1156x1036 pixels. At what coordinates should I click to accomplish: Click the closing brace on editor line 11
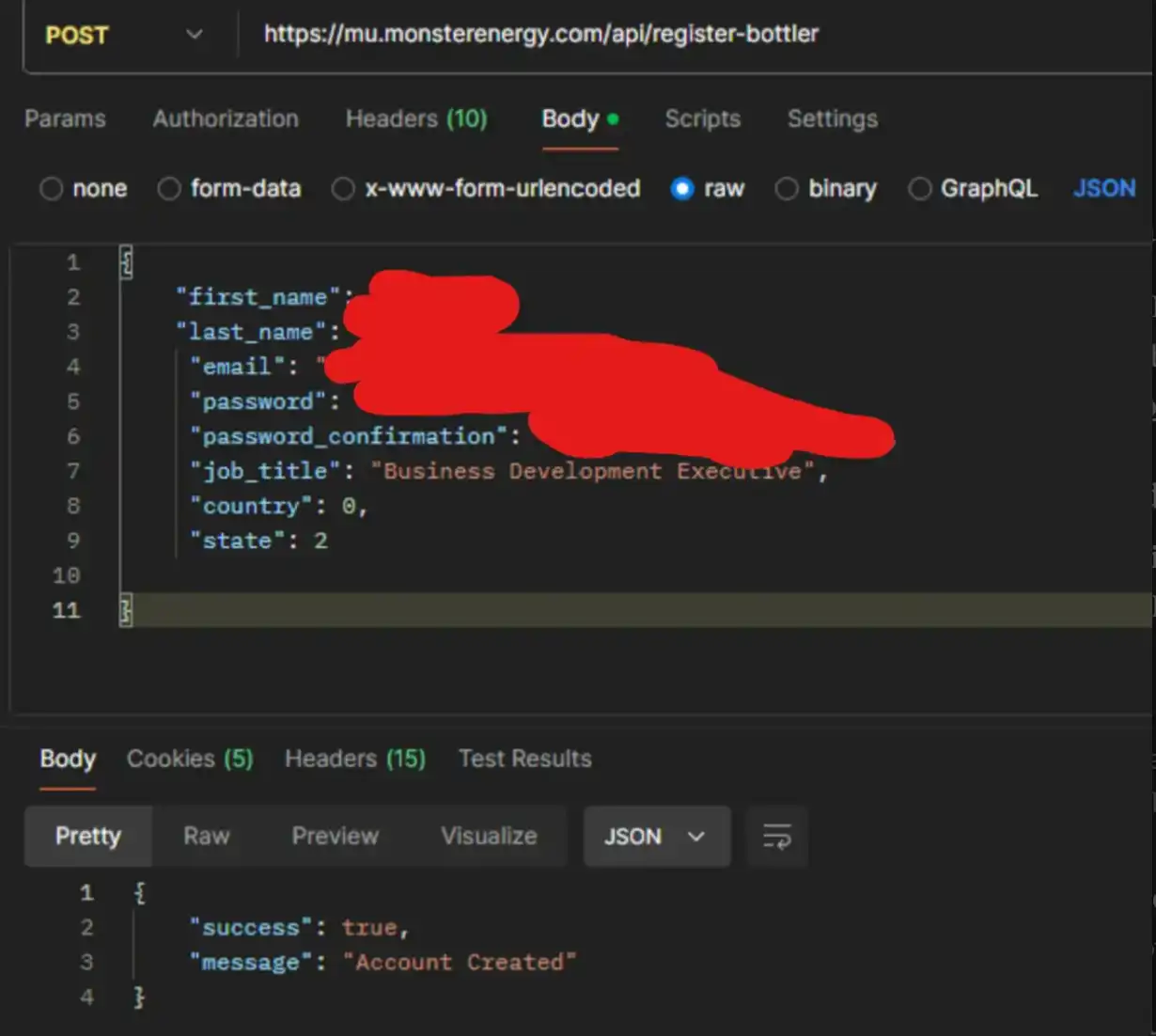coord(126,611)
